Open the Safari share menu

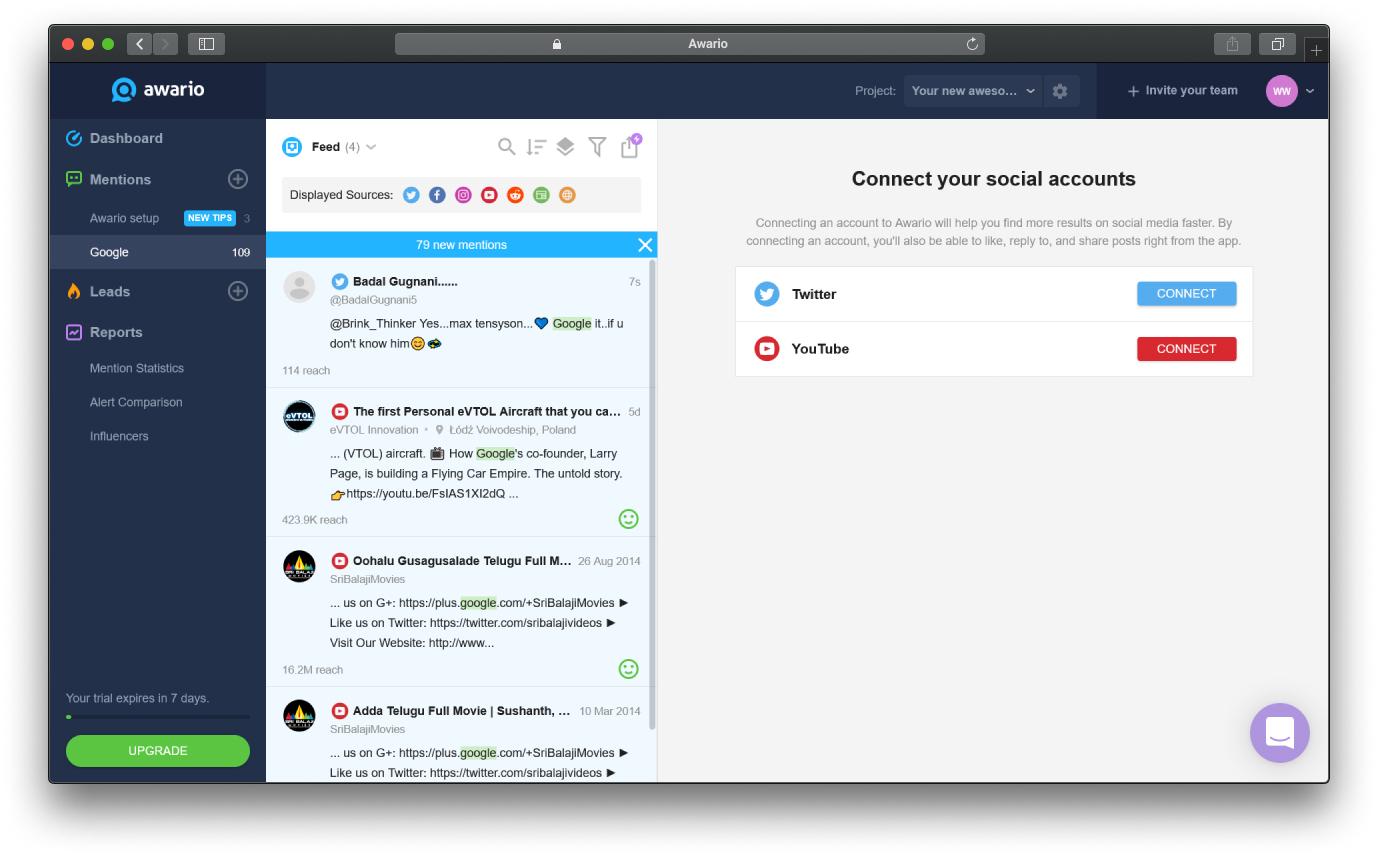click(1232, 44)
